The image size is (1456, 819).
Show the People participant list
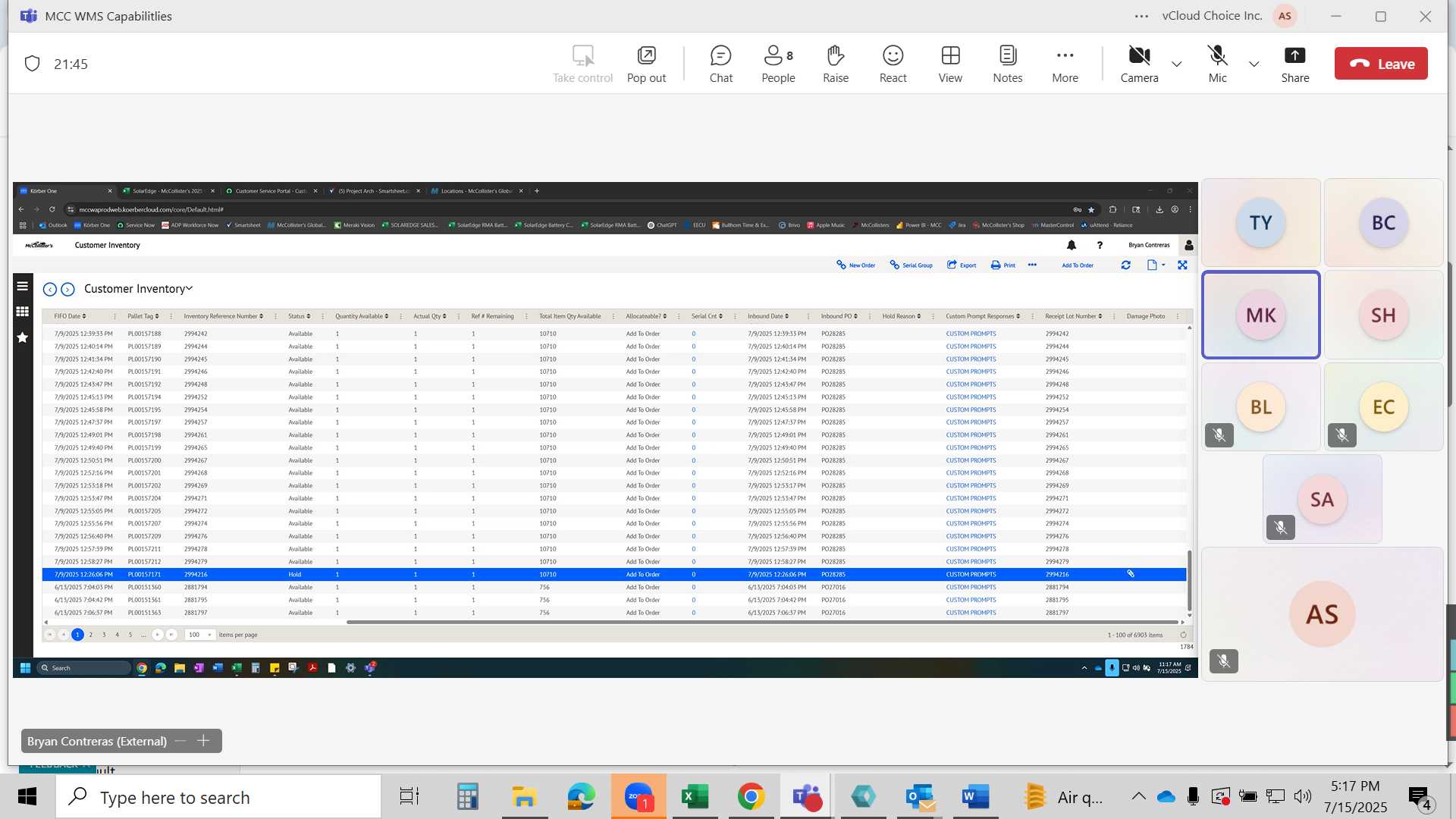tap(778, 64)
